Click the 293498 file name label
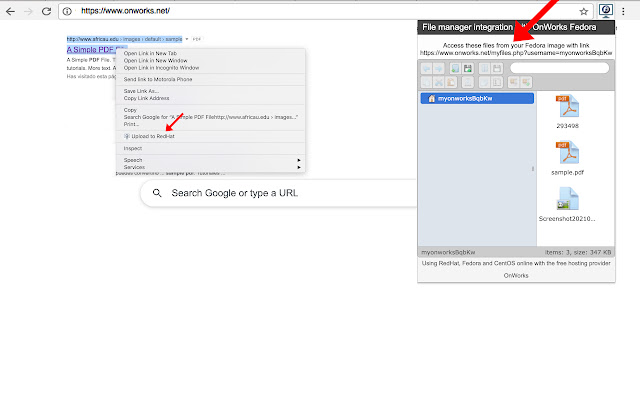This screenshot has height=400, width=640. pos(567,126)
